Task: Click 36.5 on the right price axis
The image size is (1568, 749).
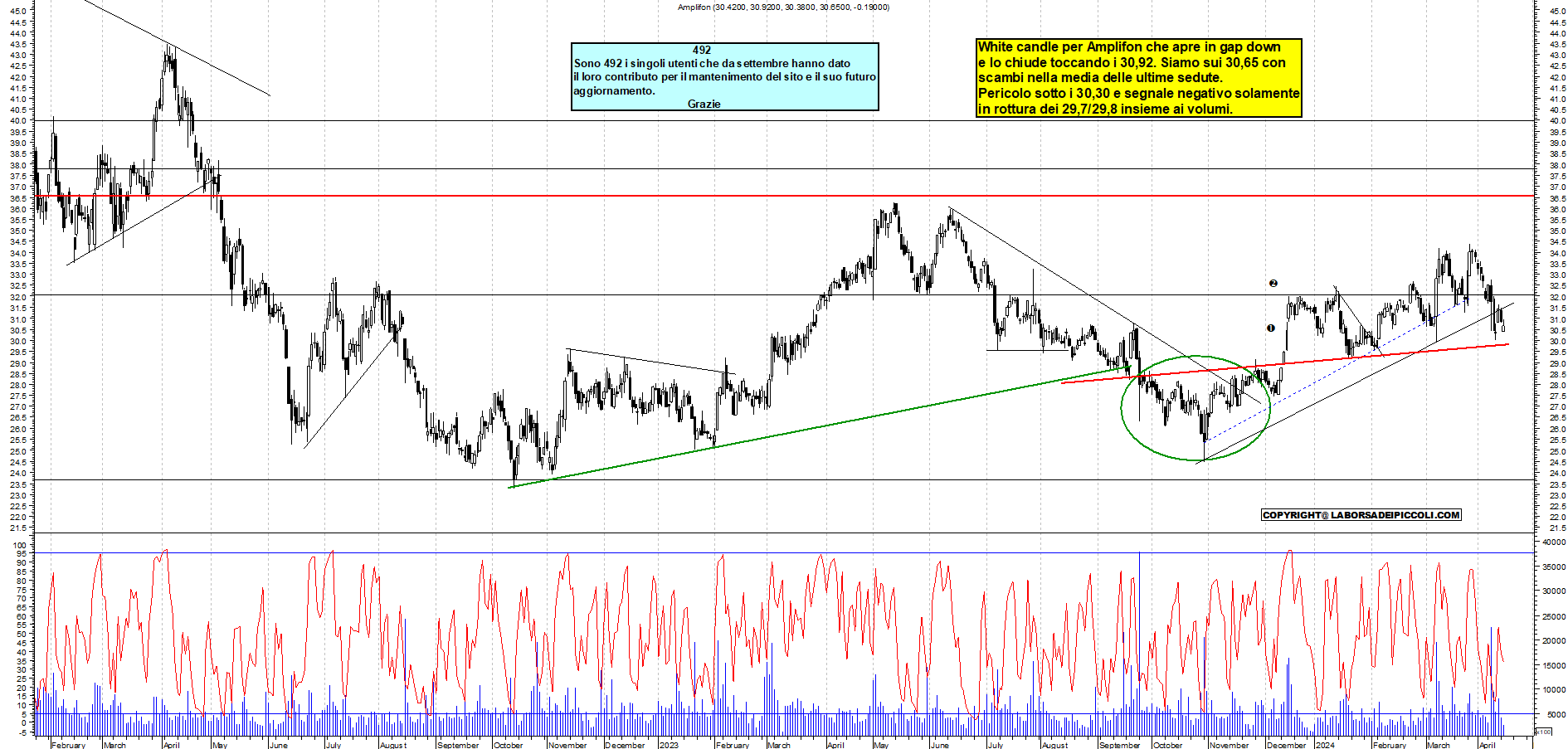Action: pyautogui.click(x=1558, y=198)
